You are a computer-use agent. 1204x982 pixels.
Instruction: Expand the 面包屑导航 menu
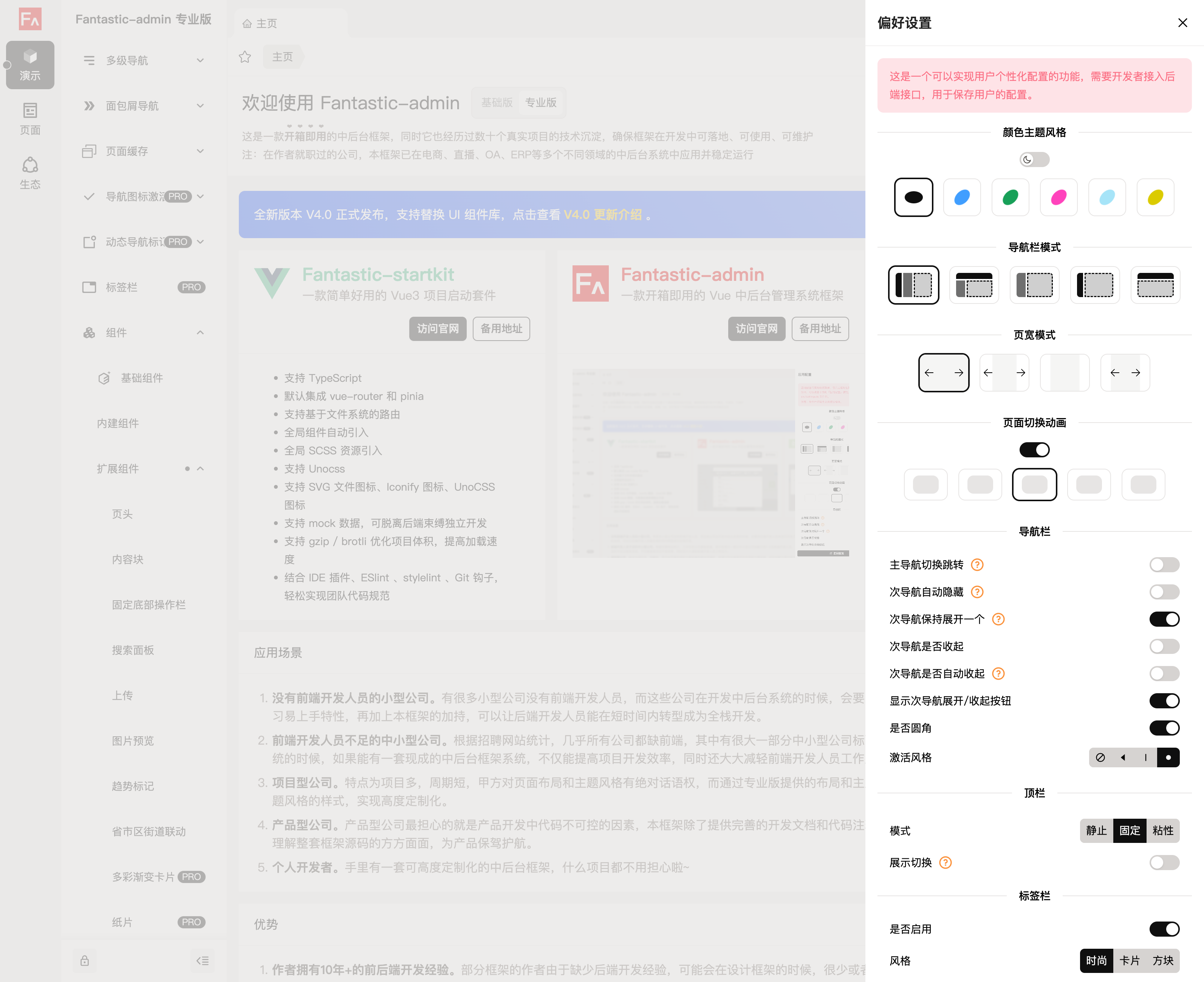(144, 106)
